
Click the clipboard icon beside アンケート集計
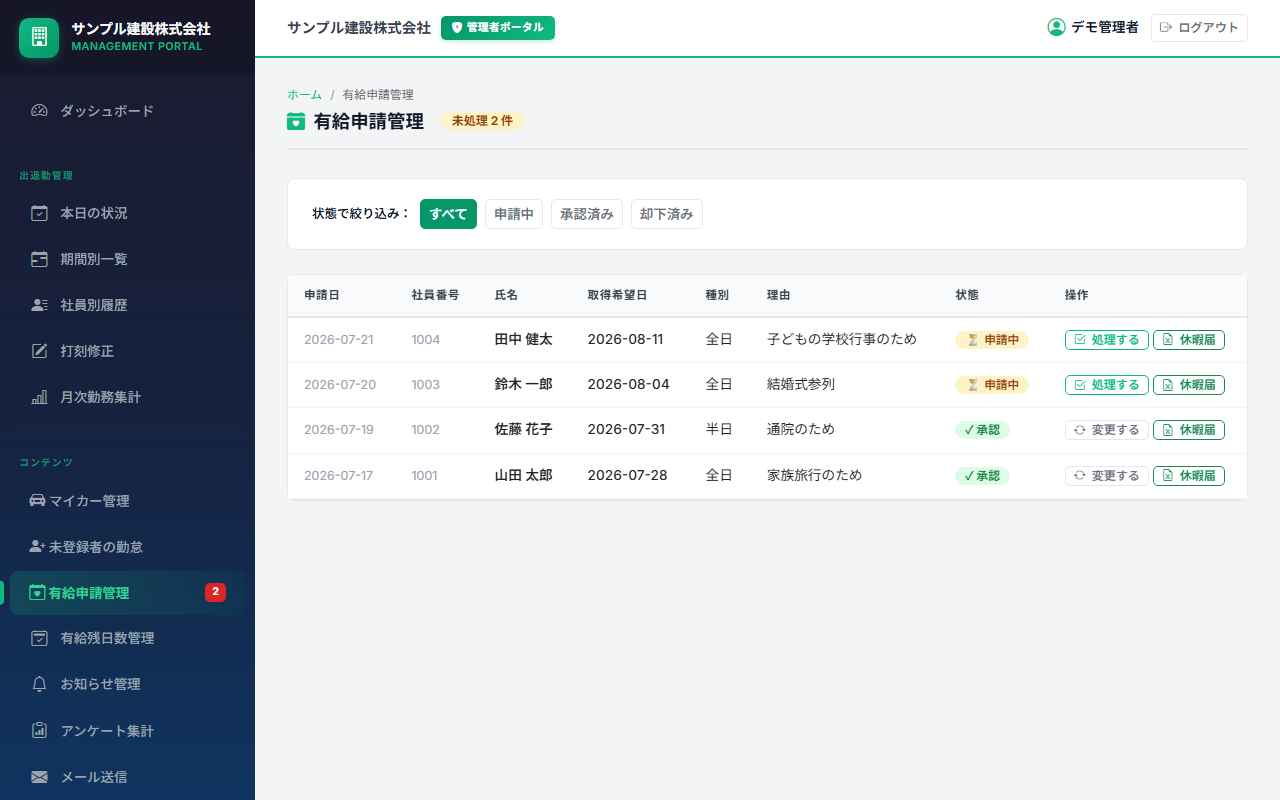click(x=40, y=730)
